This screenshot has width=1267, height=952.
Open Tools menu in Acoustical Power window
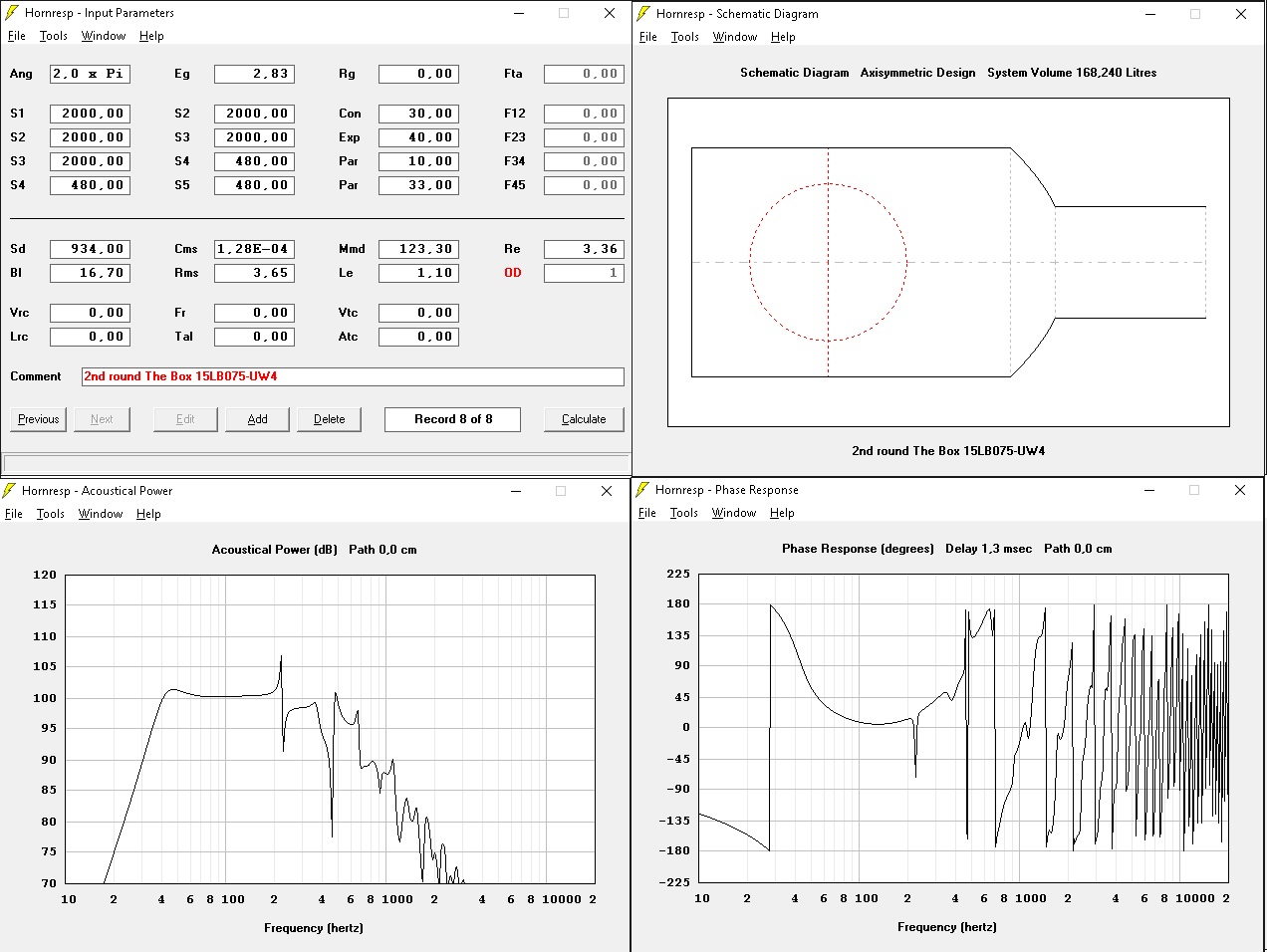(51, 514)
